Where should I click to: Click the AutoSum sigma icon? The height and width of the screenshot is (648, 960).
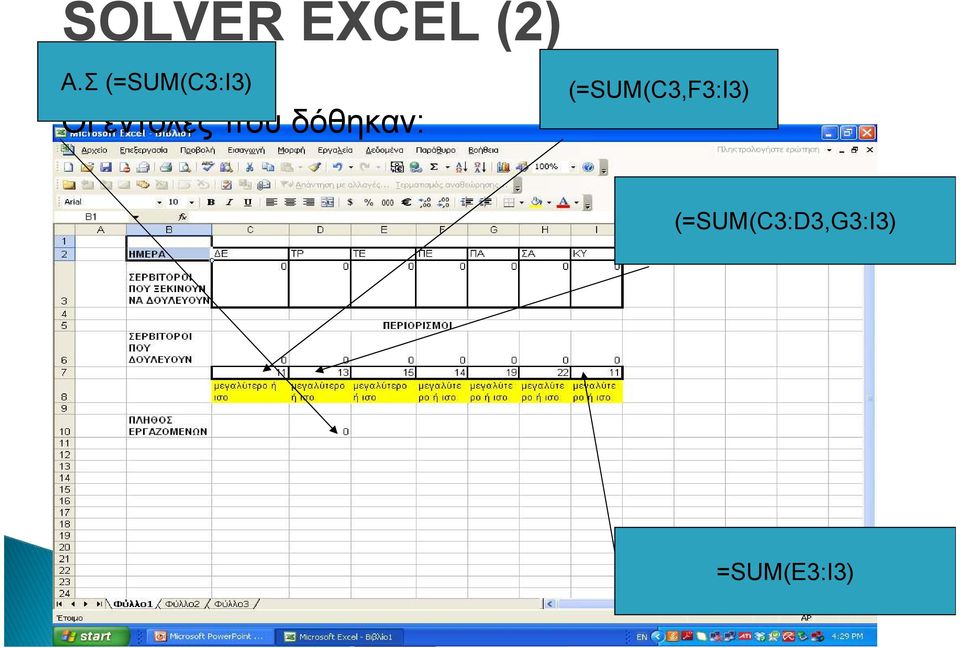pos(433,167)
